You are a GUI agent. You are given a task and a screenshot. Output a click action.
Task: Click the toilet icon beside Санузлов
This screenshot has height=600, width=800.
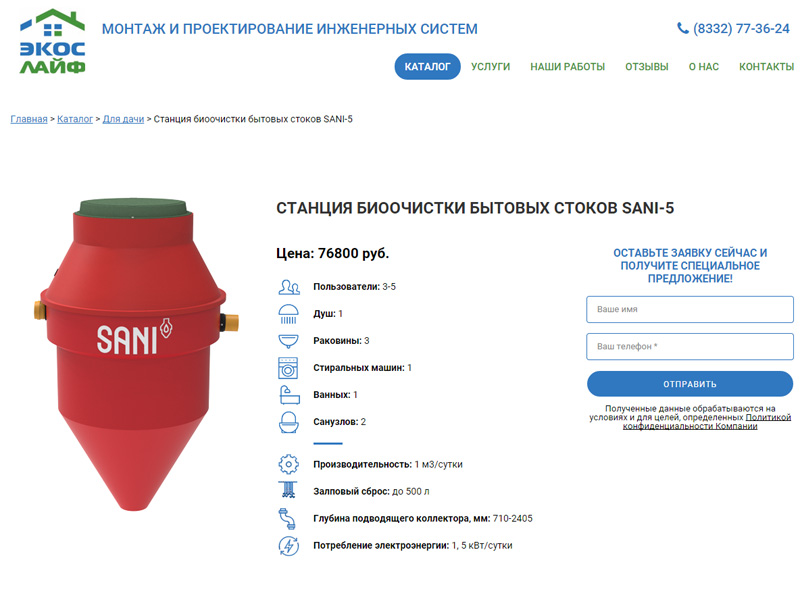coord(288,422)
